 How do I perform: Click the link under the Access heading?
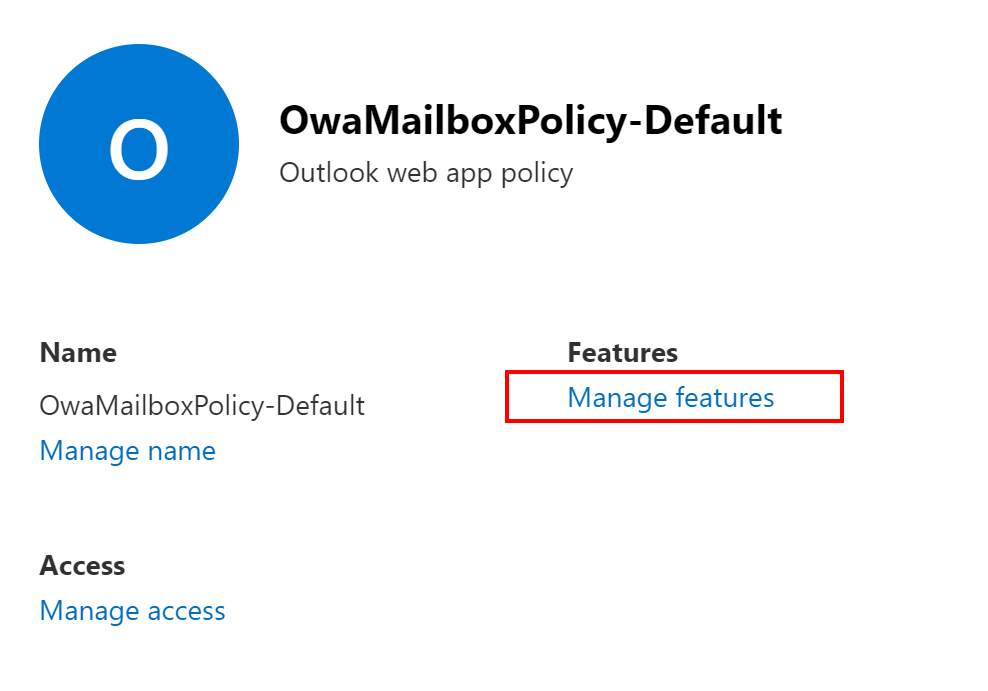click(x=132, y=610)
